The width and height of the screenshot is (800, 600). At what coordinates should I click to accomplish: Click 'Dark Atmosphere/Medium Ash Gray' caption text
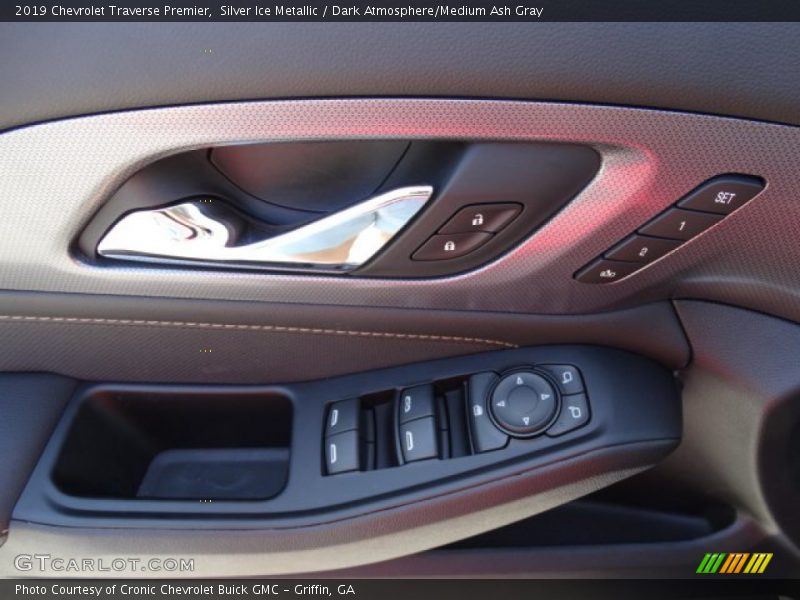[x=437, y=10]
